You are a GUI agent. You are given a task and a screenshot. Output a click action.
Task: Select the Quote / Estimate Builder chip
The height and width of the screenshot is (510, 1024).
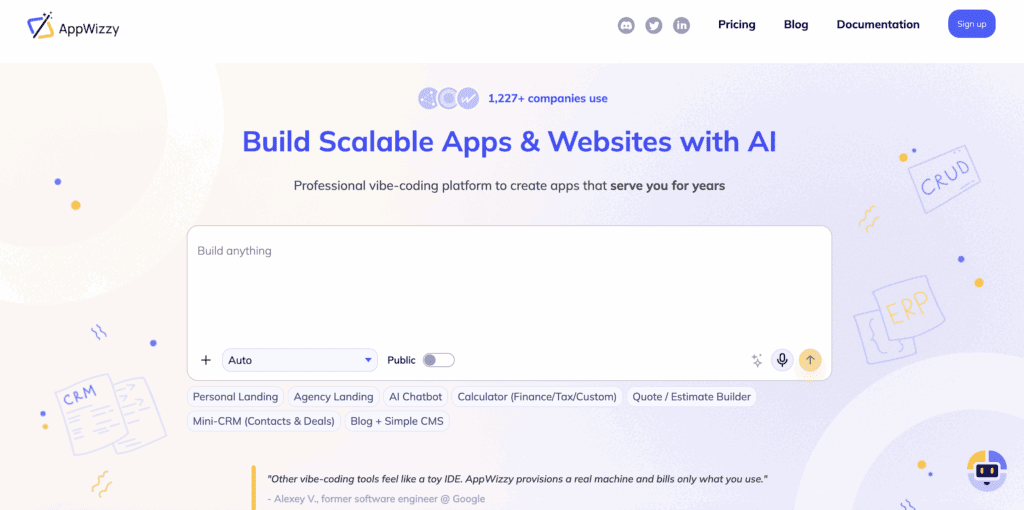coord(691,397)
